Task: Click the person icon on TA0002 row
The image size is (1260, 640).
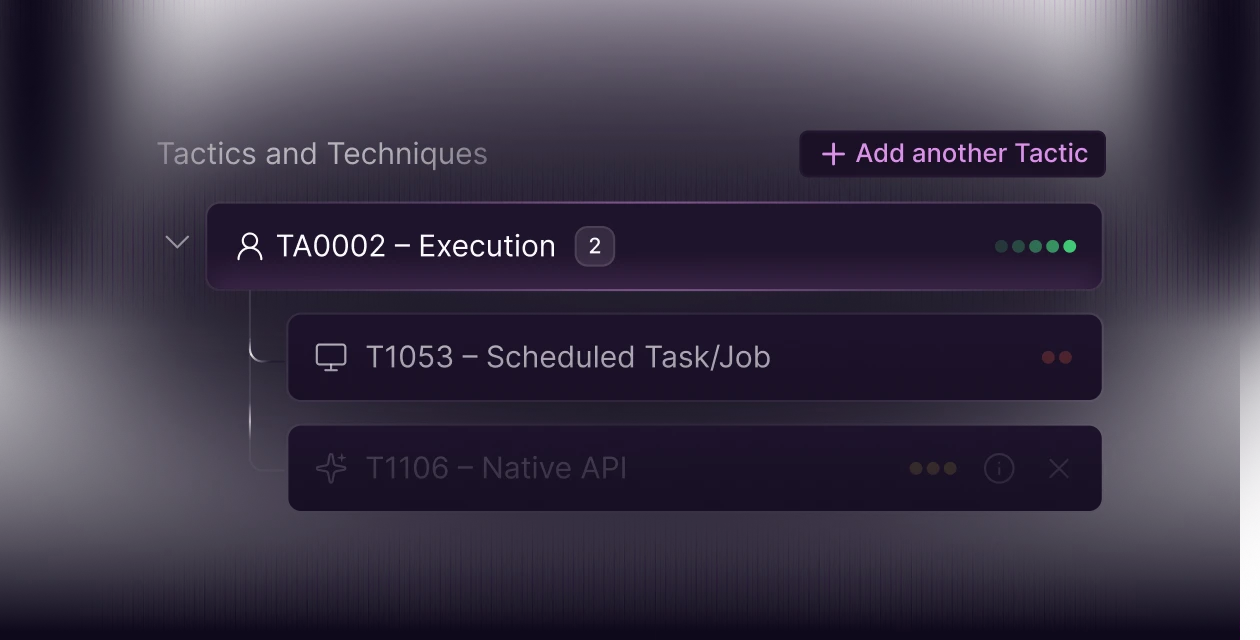Action: pos(249,246)
